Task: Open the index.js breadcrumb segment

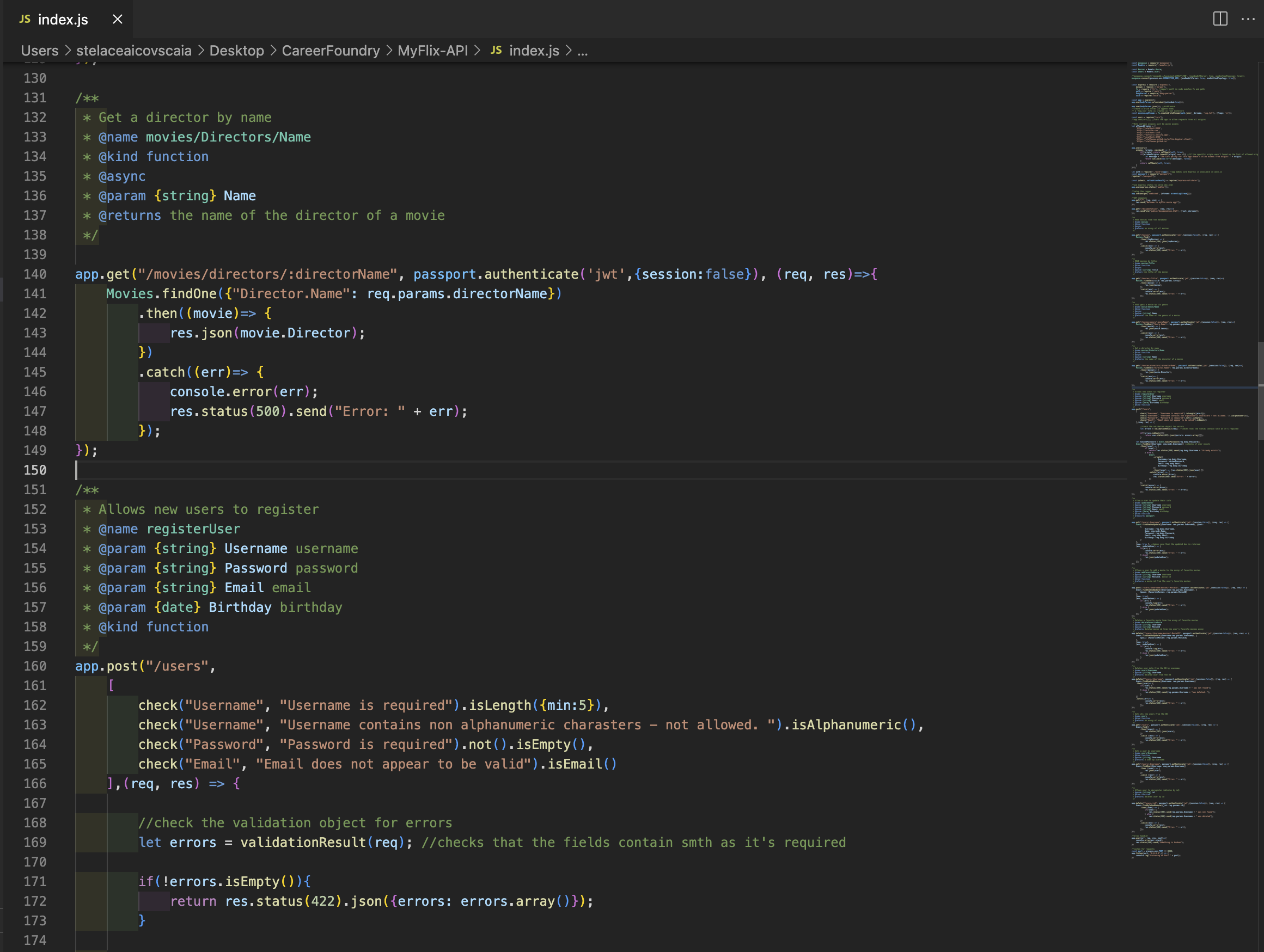Action: tap(534, 50)
